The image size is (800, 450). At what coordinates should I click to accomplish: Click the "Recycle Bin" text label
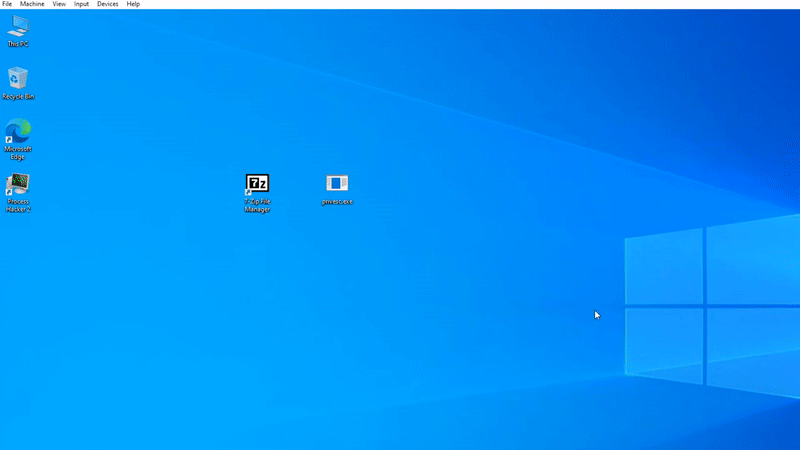coord(18,97)
